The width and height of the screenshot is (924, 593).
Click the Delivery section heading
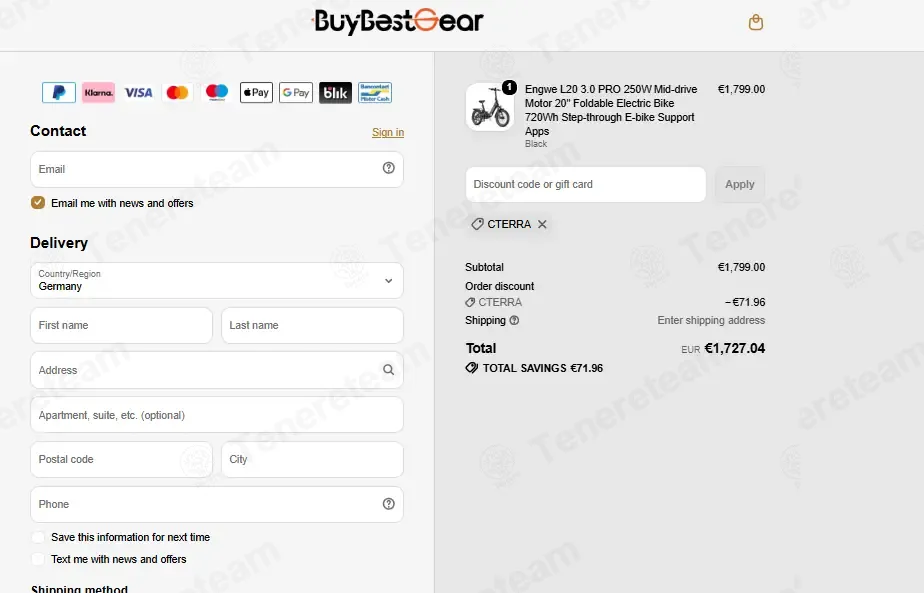(59, 243)
